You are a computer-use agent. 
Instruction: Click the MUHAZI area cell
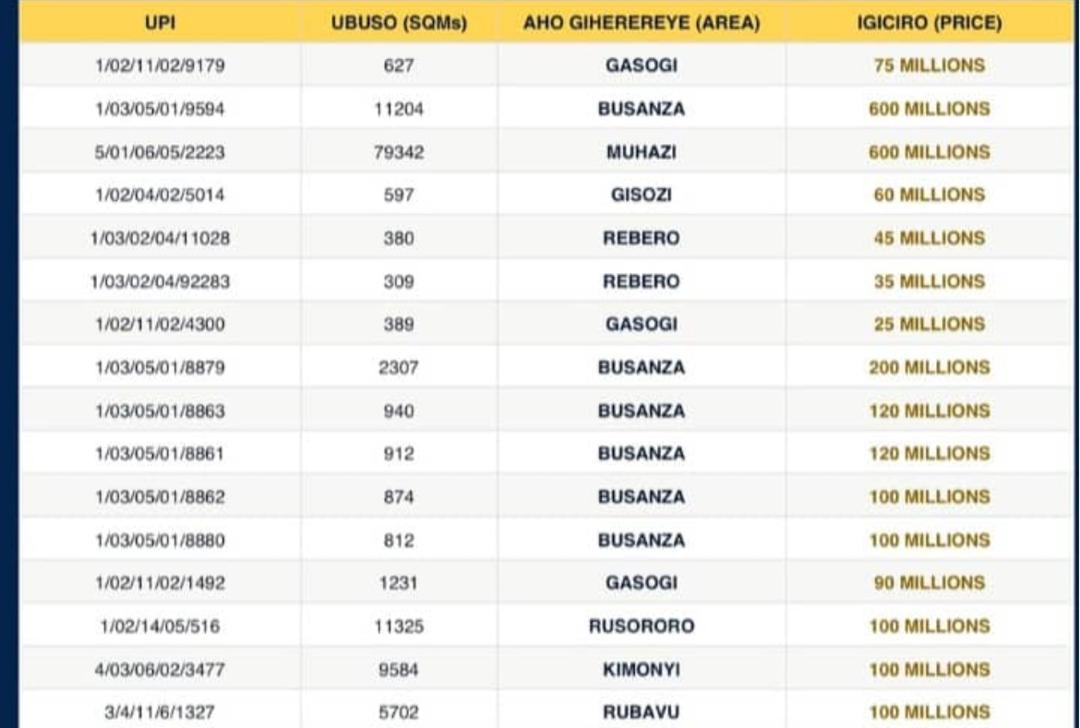(641, 152)
